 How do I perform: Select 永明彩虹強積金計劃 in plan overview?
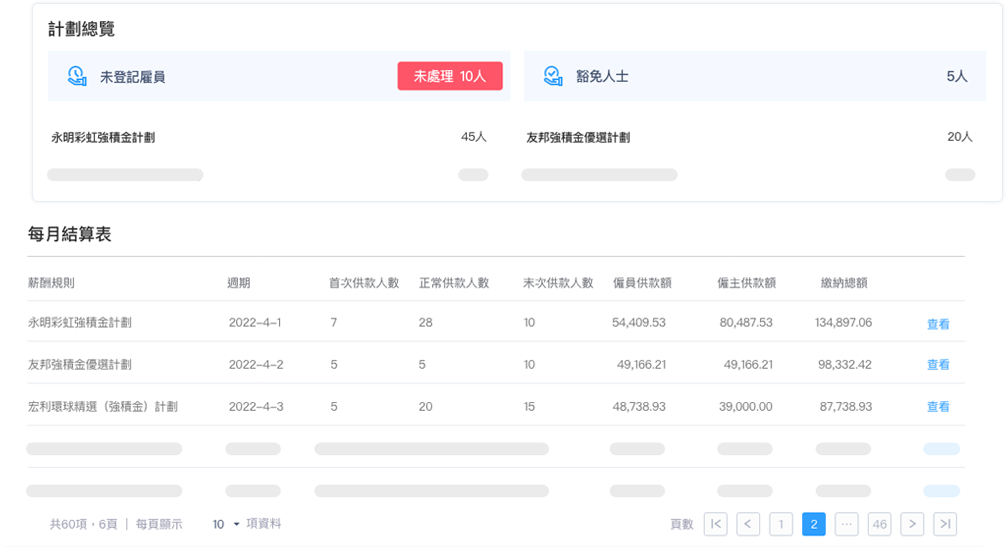point(103,137)
